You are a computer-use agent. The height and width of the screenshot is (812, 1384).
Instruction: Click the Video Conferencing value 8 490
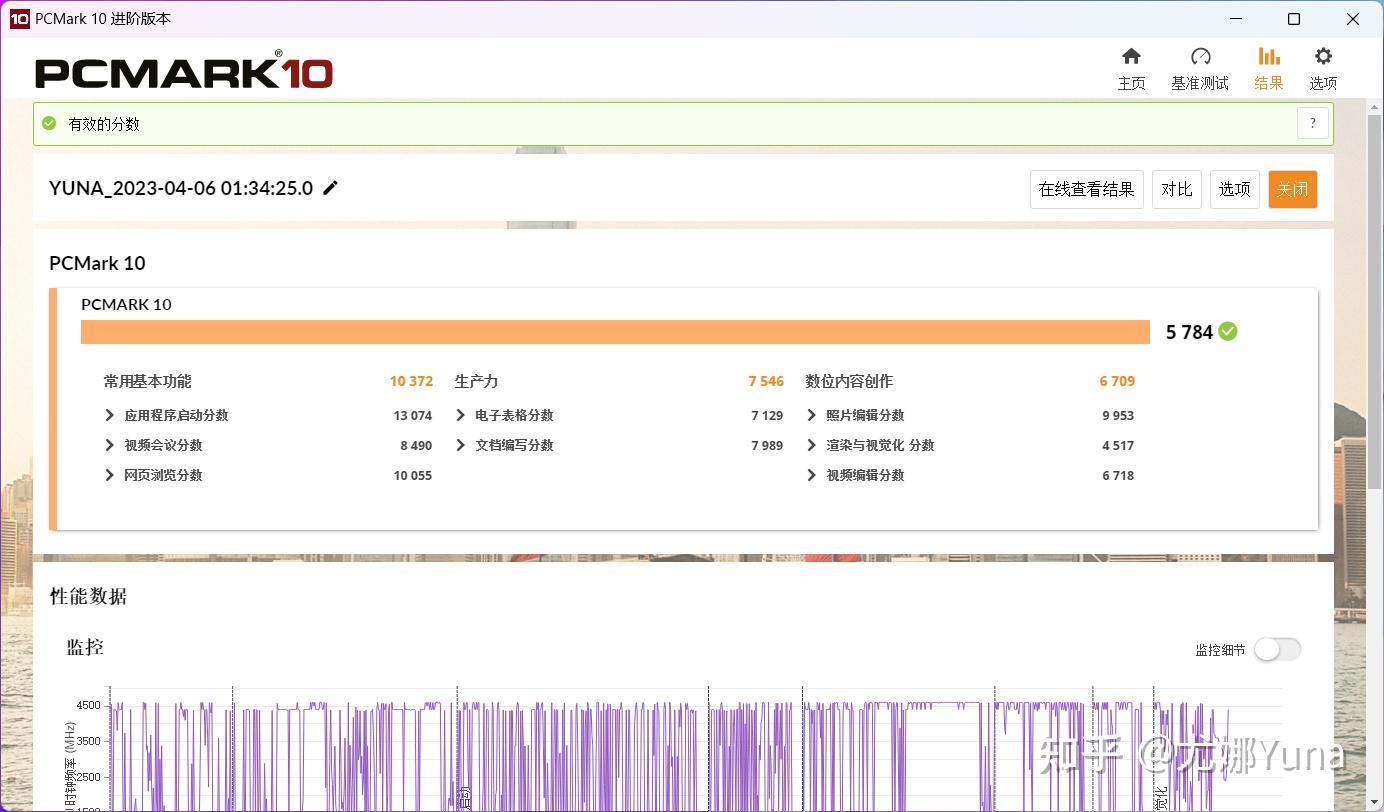(x=416, y=445)
